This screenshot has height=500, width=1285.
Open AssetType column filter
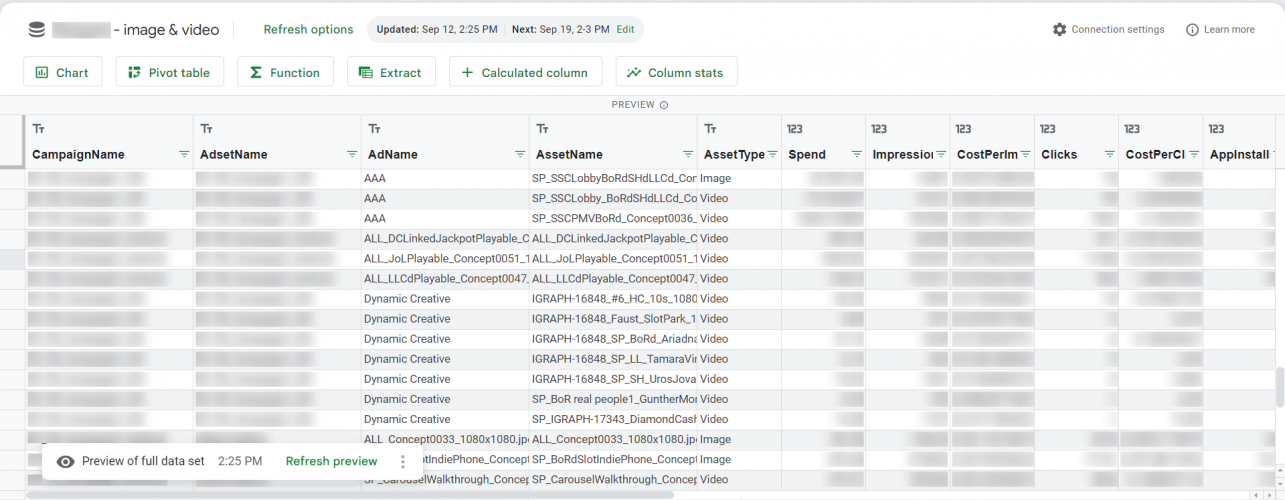coord(772,154)
